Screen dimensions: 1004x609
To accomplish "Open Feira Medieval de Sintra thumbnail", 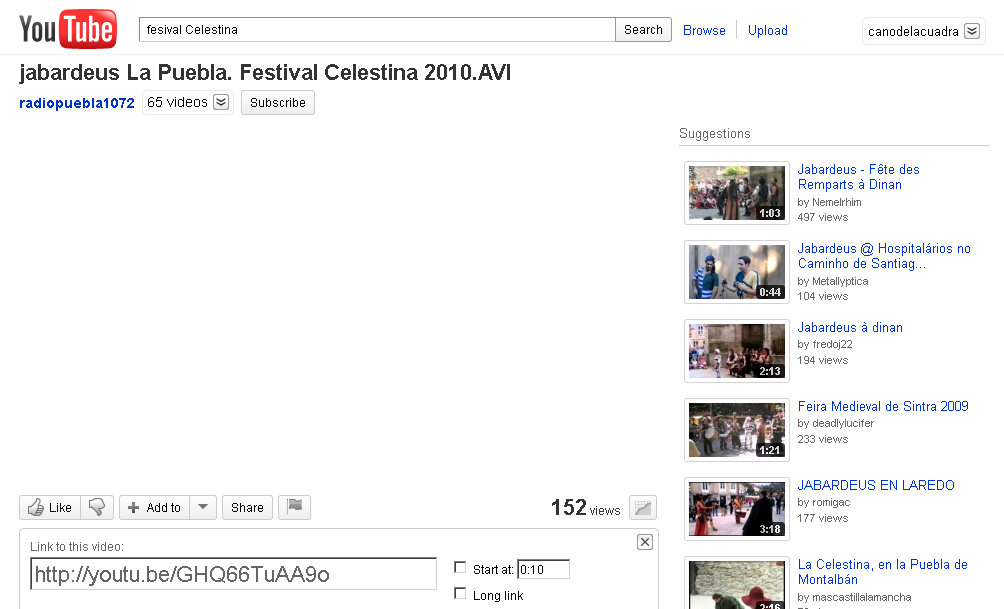I will pos(737,430).
